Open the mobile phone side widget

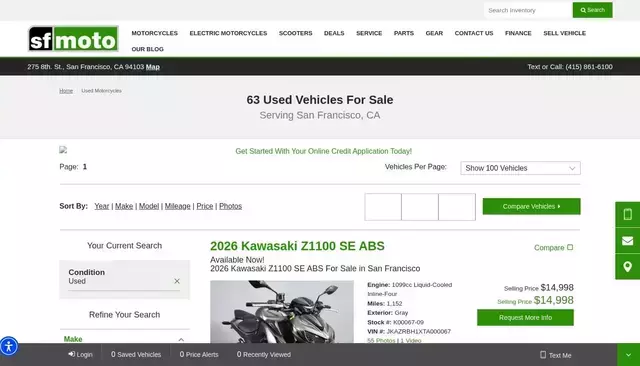click(x=627, y=214)
